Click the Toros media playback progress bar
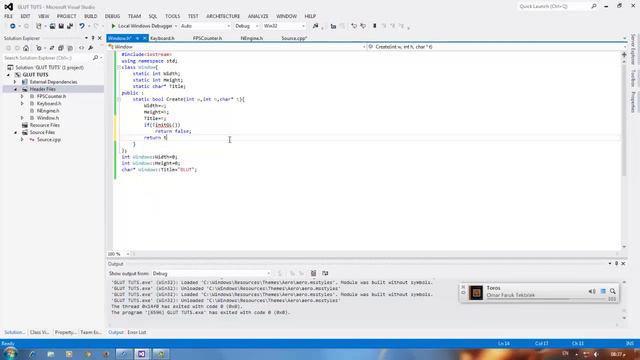640x360 pixels. [547, 299]
